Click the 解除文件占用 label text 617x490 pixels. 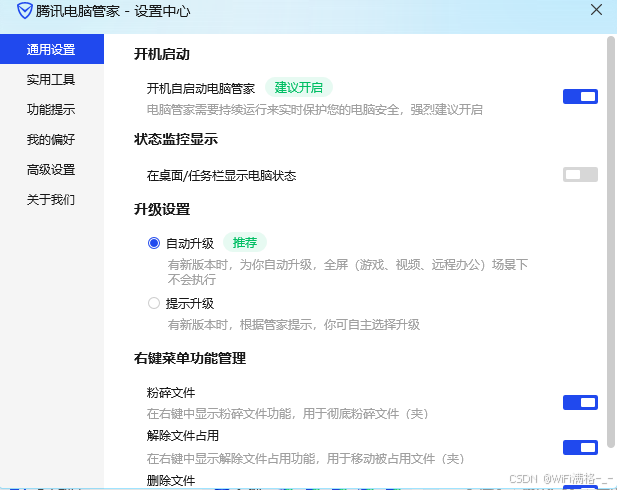pyautogui.click(x=183, y=435)
